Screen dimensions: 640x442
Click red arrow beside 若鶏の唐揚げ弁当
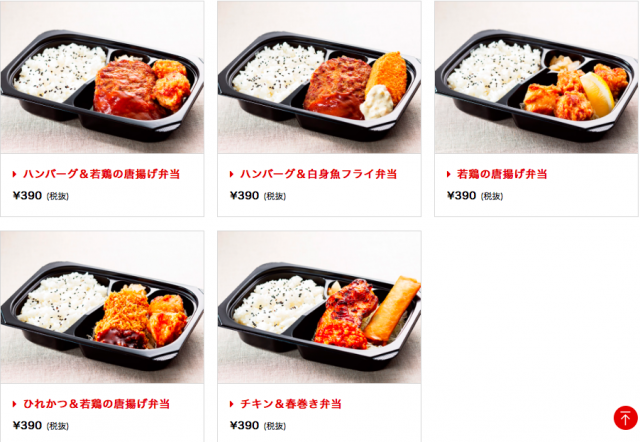coord(449,174)
